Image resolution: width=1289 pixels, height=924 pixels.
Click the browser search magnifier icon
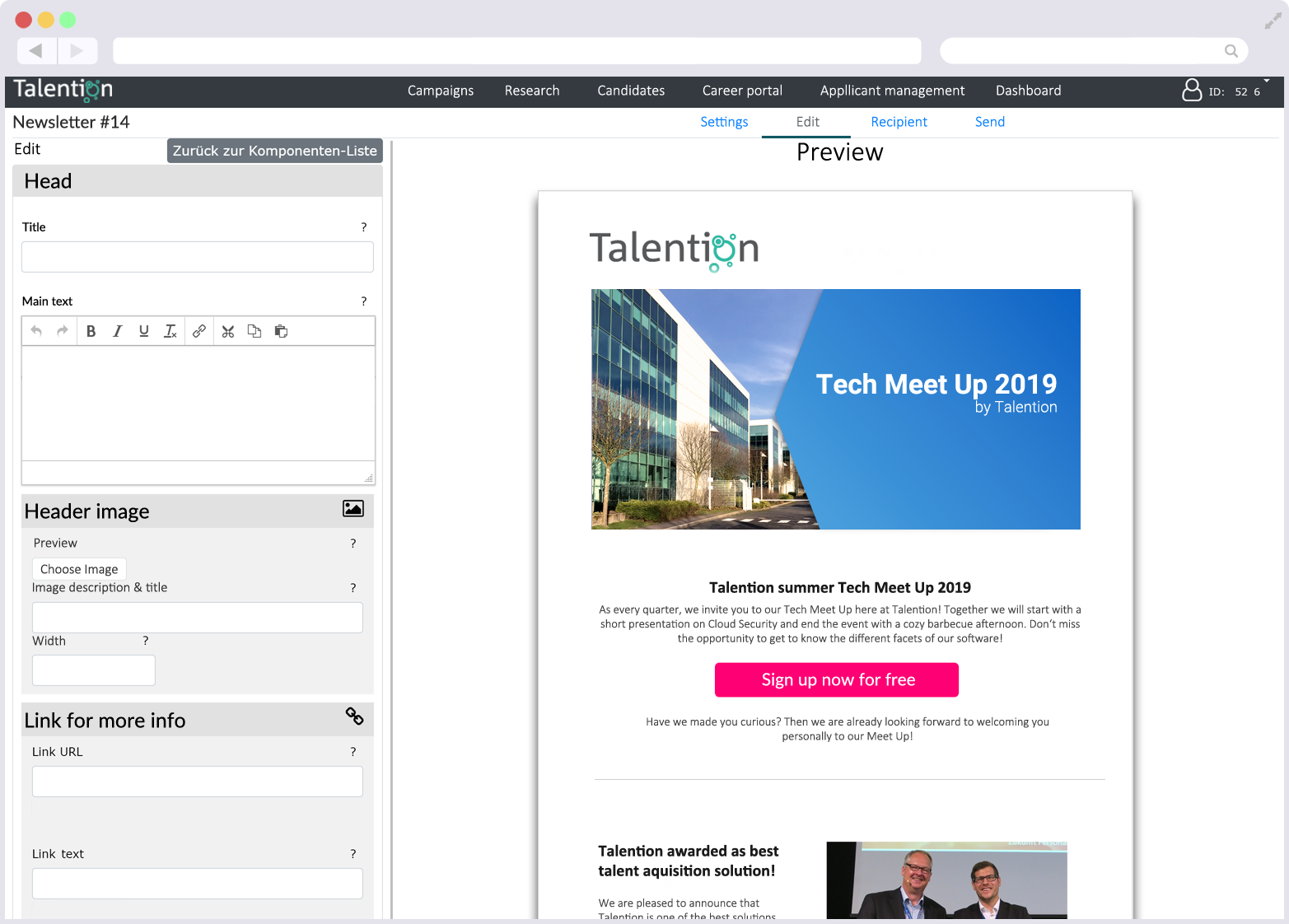pyautogui.click(x=1231, y=51)
